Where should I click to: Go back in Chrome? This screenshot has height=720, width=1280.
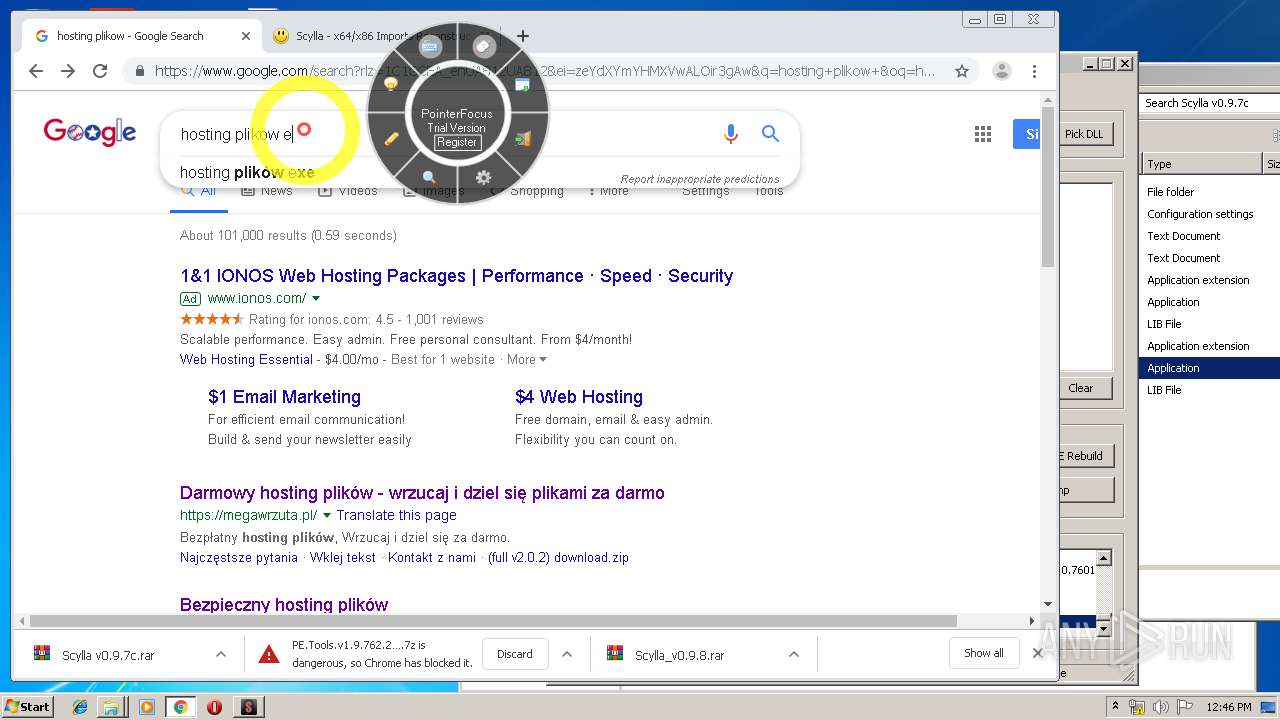tap(36, 71)
